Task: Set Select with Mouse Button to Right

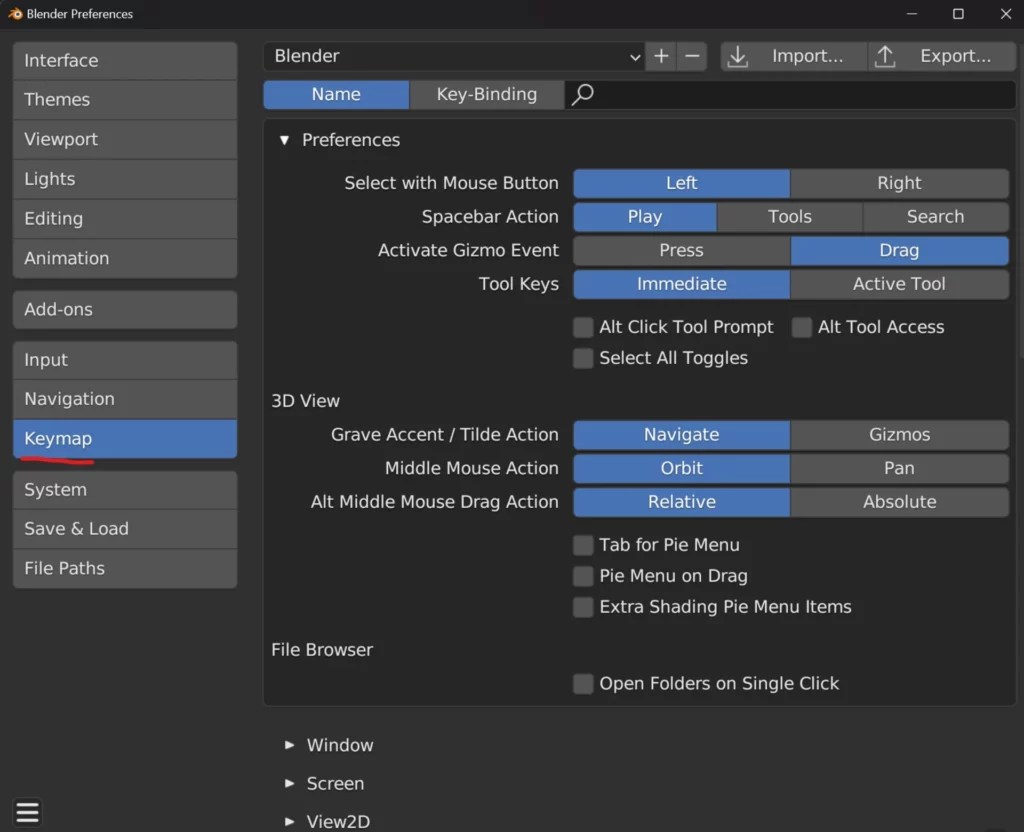Action: (897, 183)
